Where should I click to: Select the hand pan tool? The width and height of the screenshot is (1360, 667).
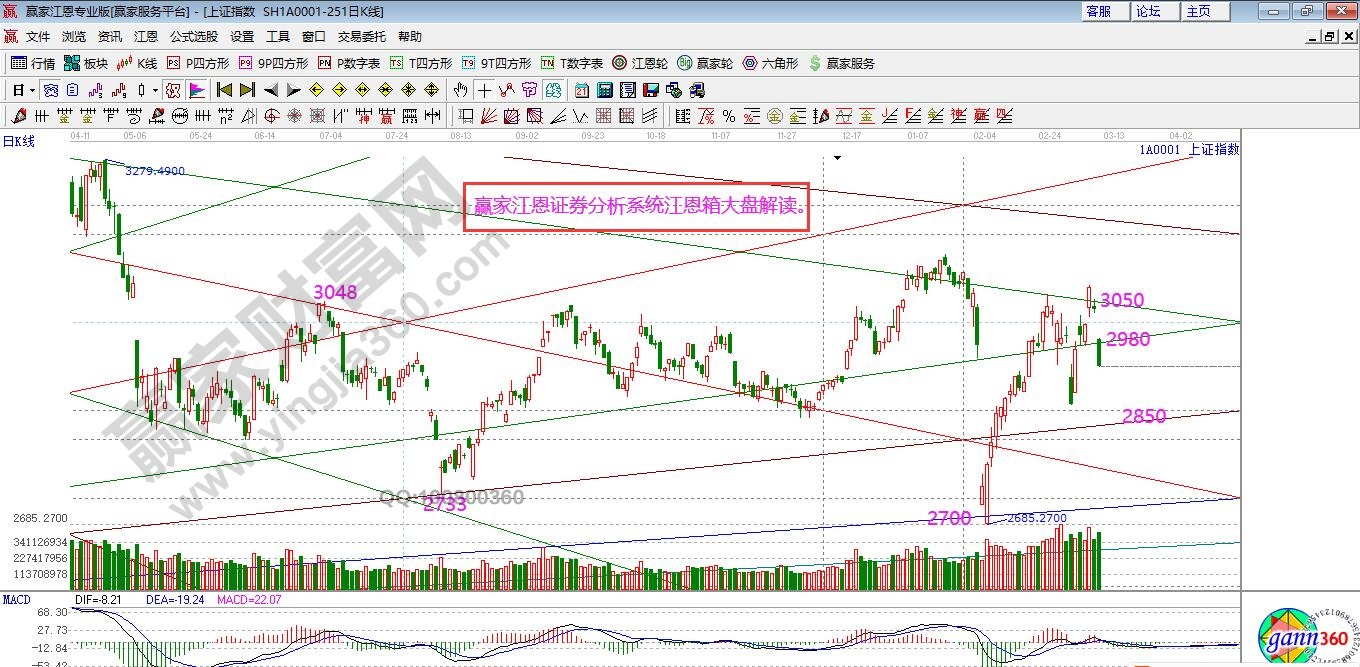pyautogui.click(x=461, y=90)
